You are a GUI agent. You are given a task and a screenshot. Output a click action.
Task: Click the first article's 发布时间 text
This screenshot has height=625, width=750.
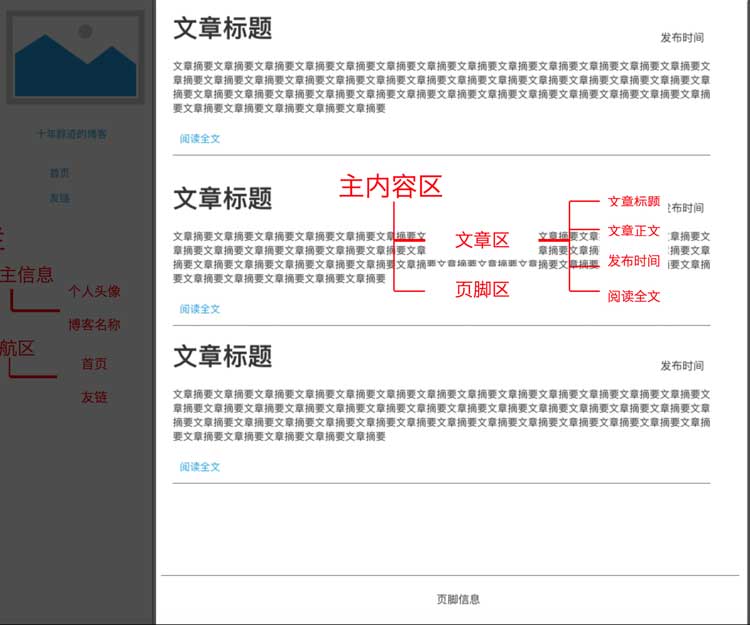pyautogui.click(x=682, y=38)
